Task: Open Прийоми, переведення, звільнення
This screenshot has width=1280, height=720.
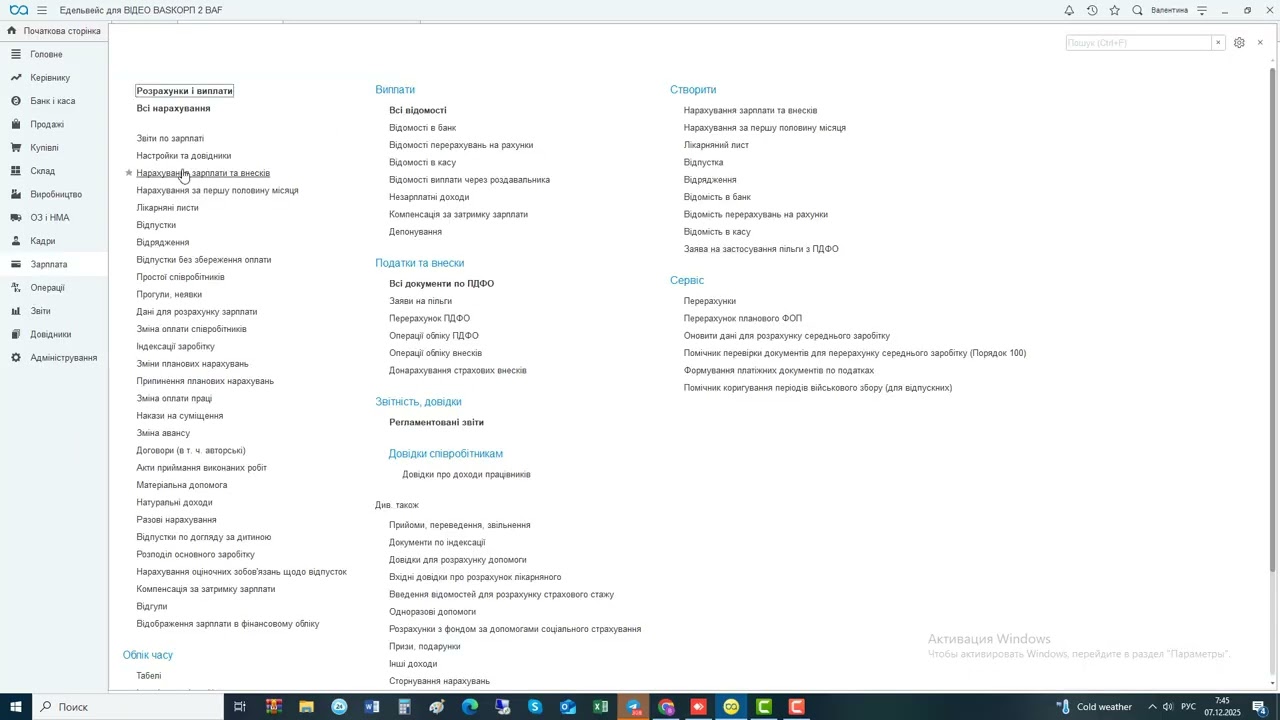Action: tap(460, 525)
